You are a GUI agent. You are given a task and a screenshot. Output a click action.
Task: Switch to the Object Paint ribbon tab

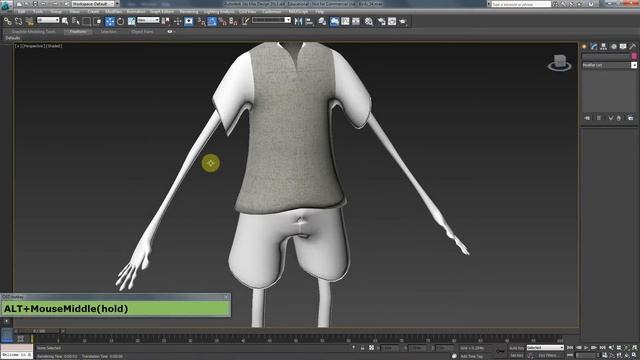click(142, 31)
